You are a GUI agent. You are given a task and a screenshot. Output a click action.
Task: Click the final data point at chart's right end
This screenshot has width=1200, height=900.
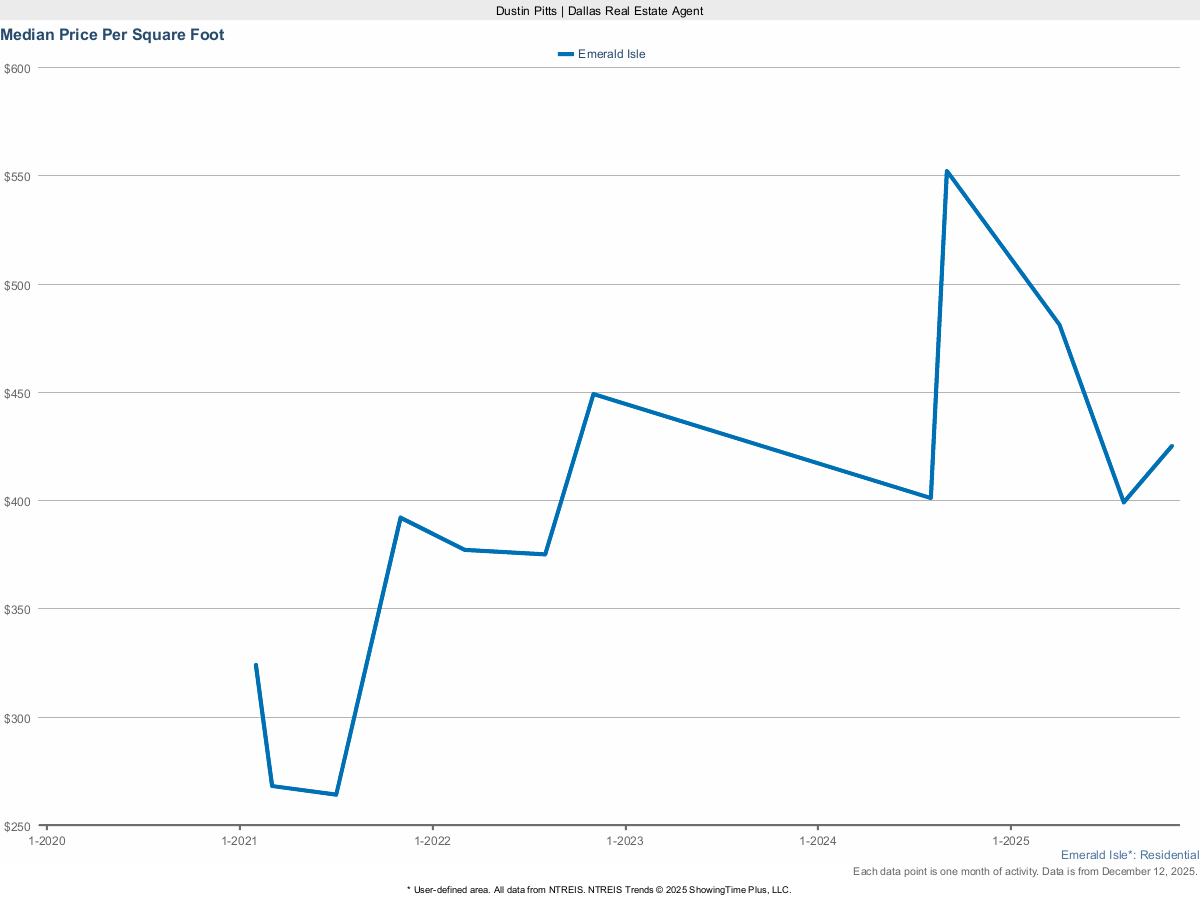tap(1171, 446)
